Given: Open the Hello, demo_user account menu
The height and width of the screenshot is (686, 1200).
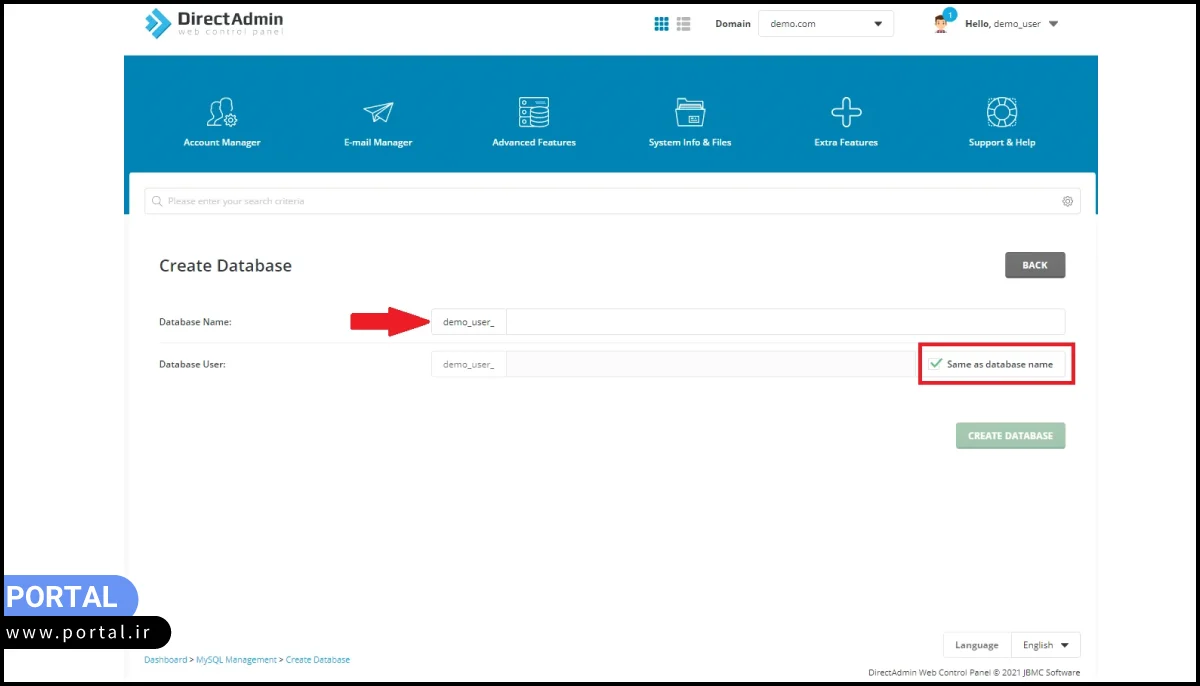Looking at the screenshot, I should coord(1010,24).
